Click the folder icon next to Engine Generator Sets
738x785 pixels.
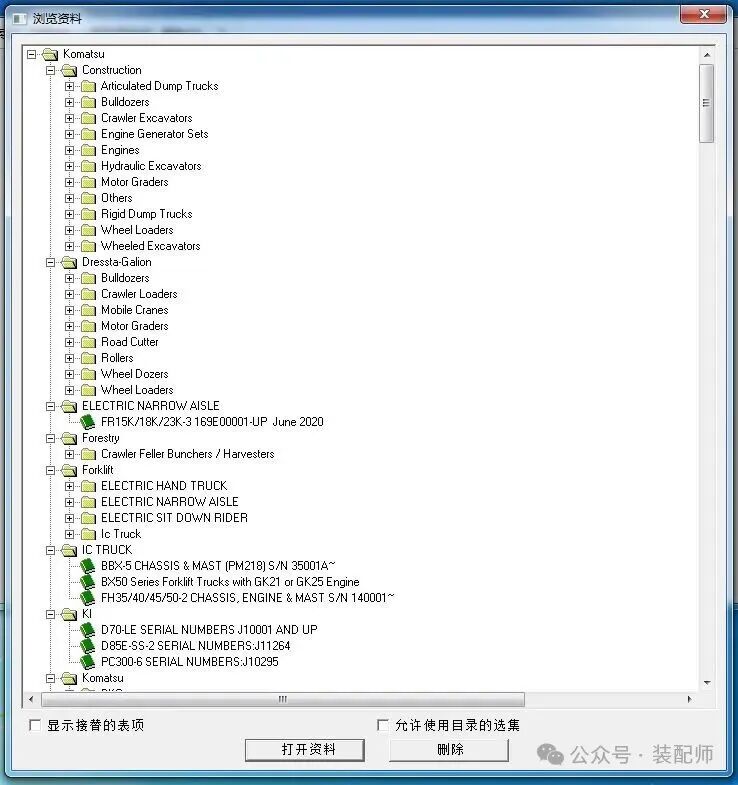point(89,134)
